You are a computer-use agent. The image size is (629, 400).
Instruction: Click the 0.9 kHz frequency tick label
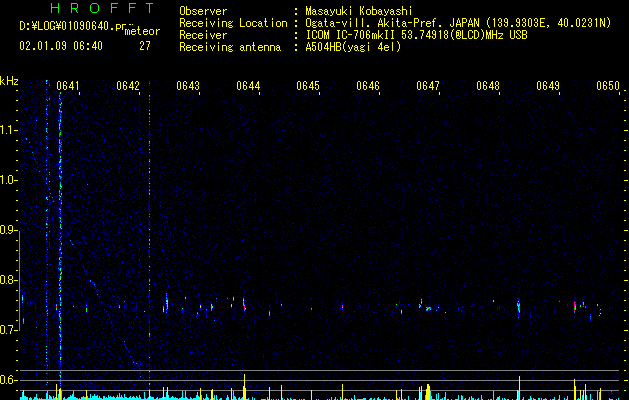pos(9,230)
